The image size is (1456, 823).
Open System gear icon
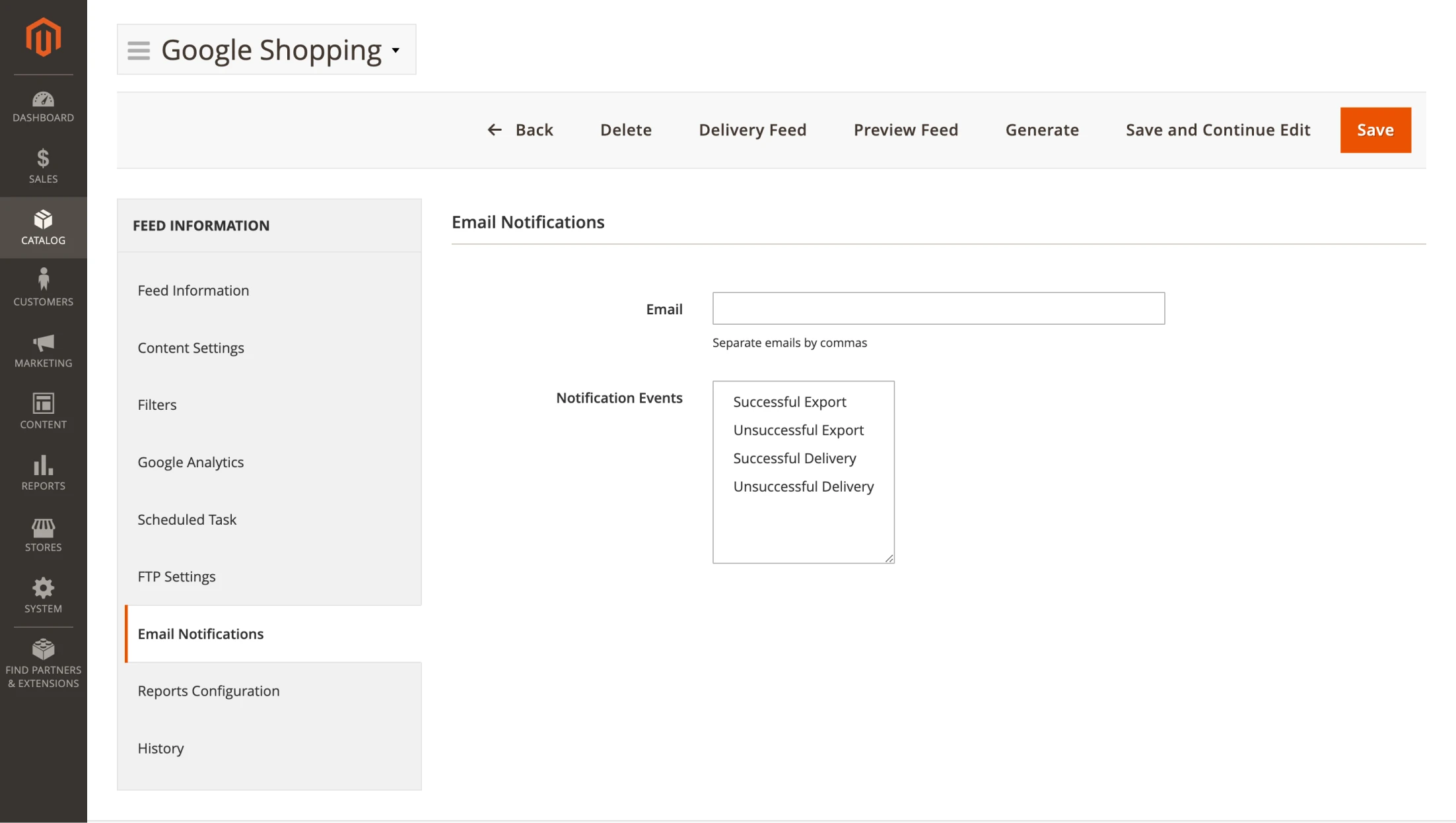coord(43,588)
